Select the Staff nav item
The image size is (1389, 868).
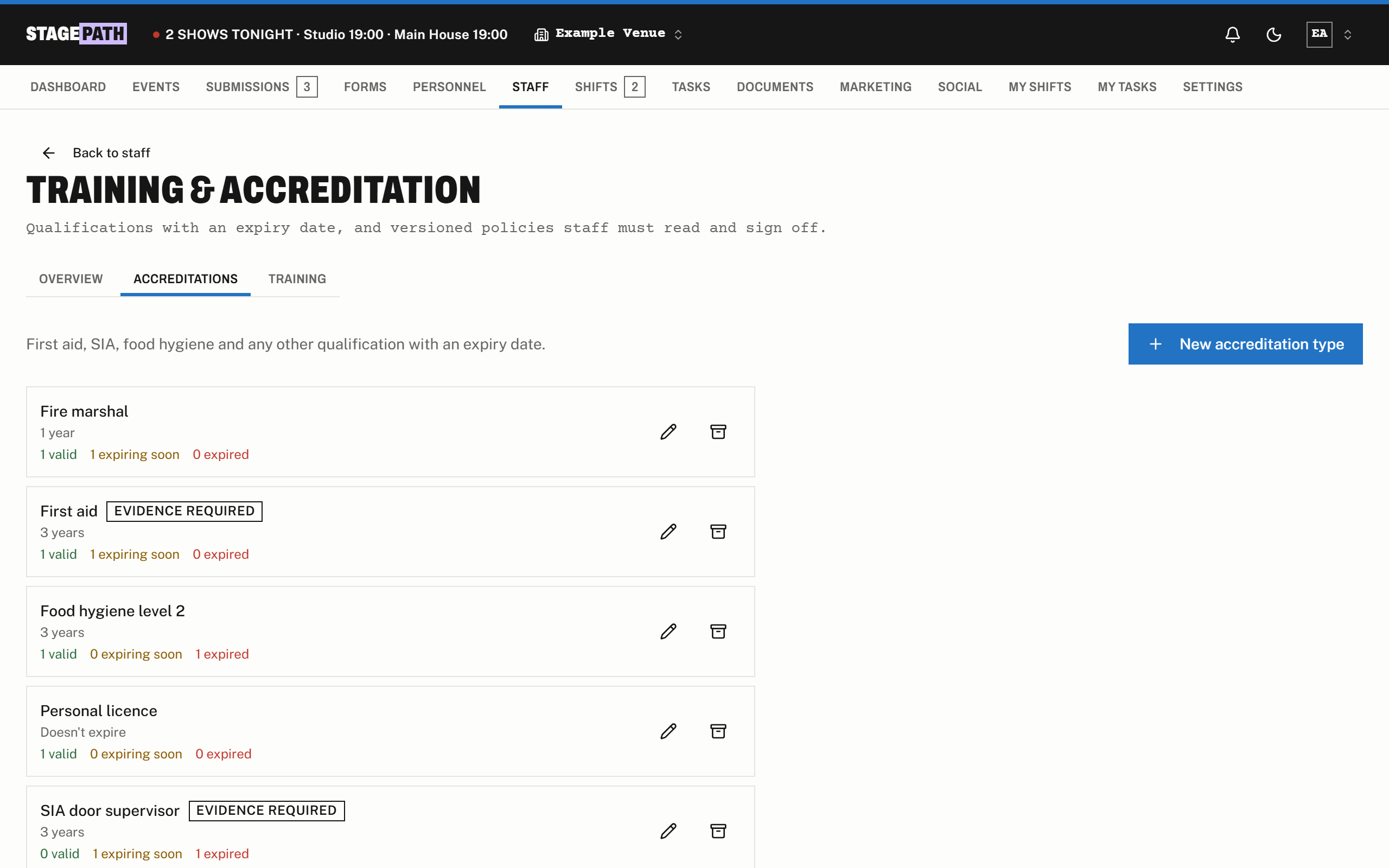point(530,87)
